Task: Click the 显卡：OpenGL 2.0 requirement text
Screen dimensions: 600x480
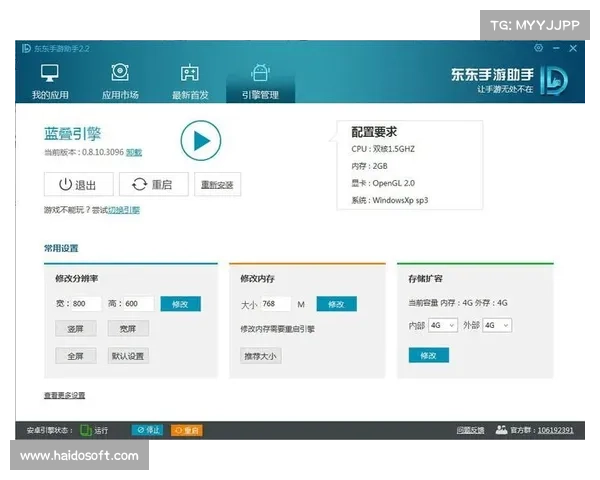Action: coord(383,183)
